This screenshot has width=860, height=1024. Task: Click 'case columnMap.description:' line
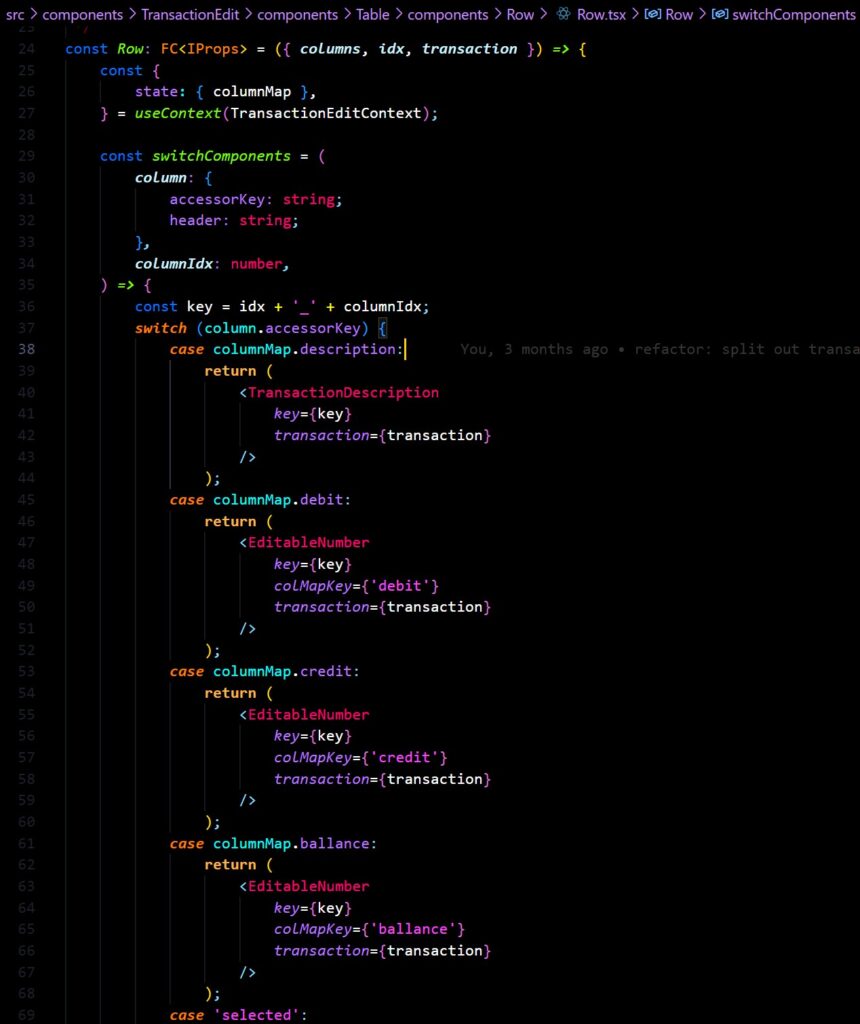click(x=287, y=349)
